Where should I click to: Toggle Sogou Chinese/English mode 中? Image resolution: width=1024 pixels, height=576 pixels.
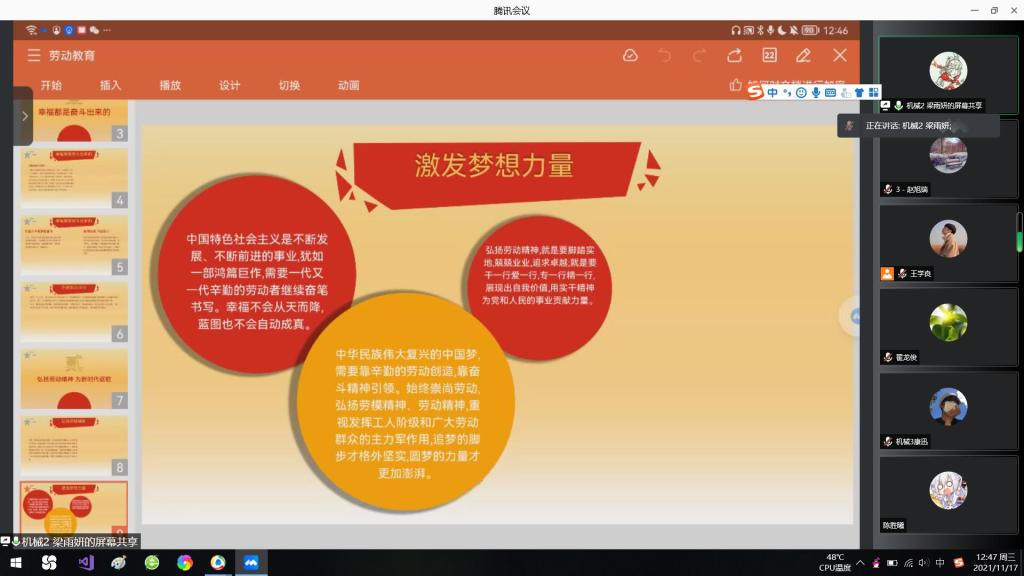pyautogui.click(x=773, y=92)
